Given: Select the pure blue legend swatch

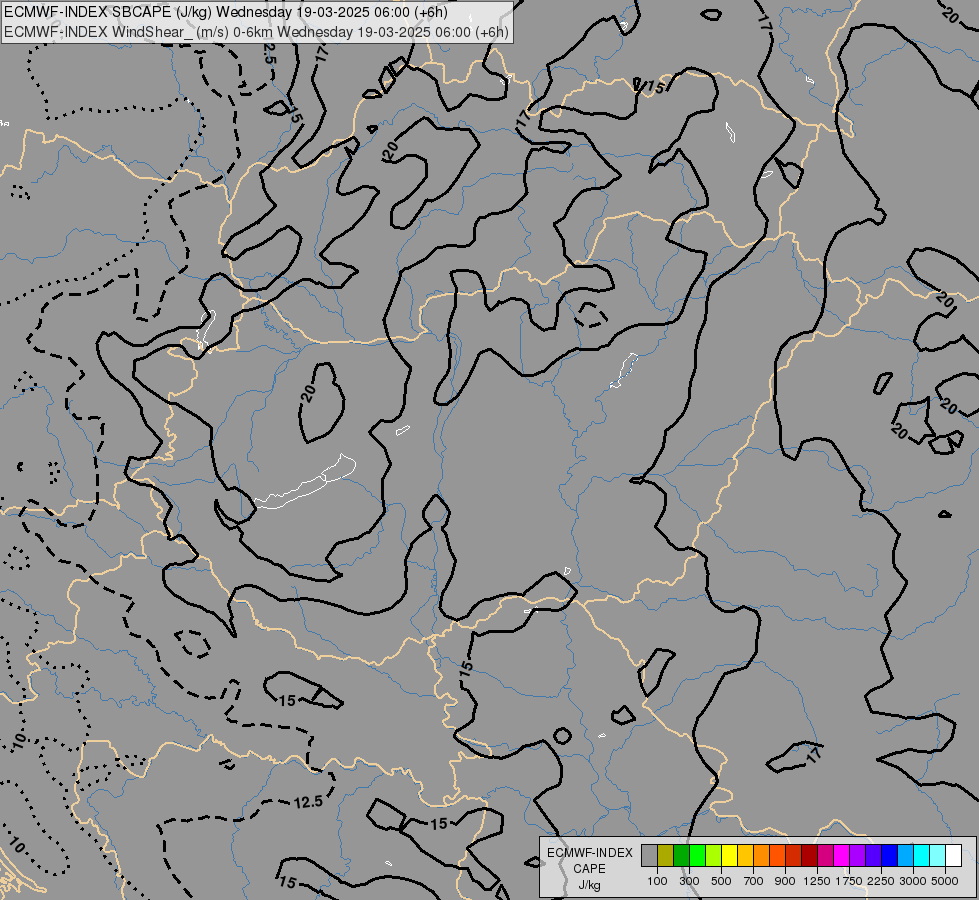Looking at the screenshot, I should coord(890,856).
